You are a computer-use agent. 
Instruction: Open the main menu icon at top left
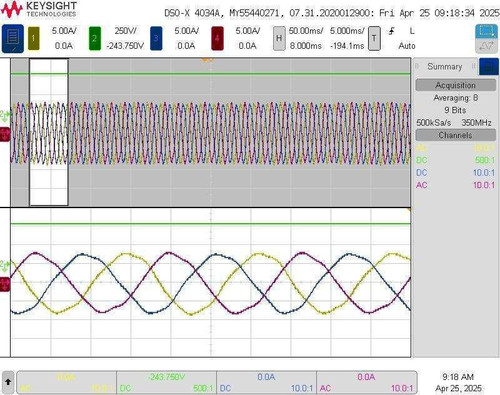[x=13, y=38]
